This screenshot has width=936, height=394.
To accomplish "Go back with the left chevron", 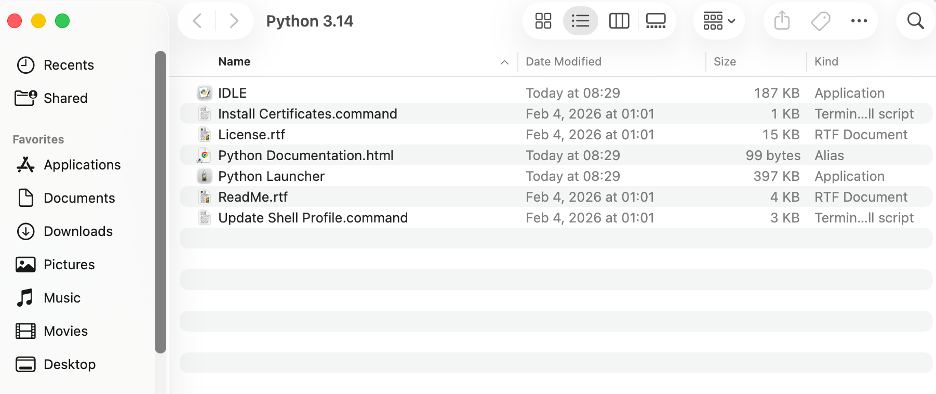I will coord(197,21).
